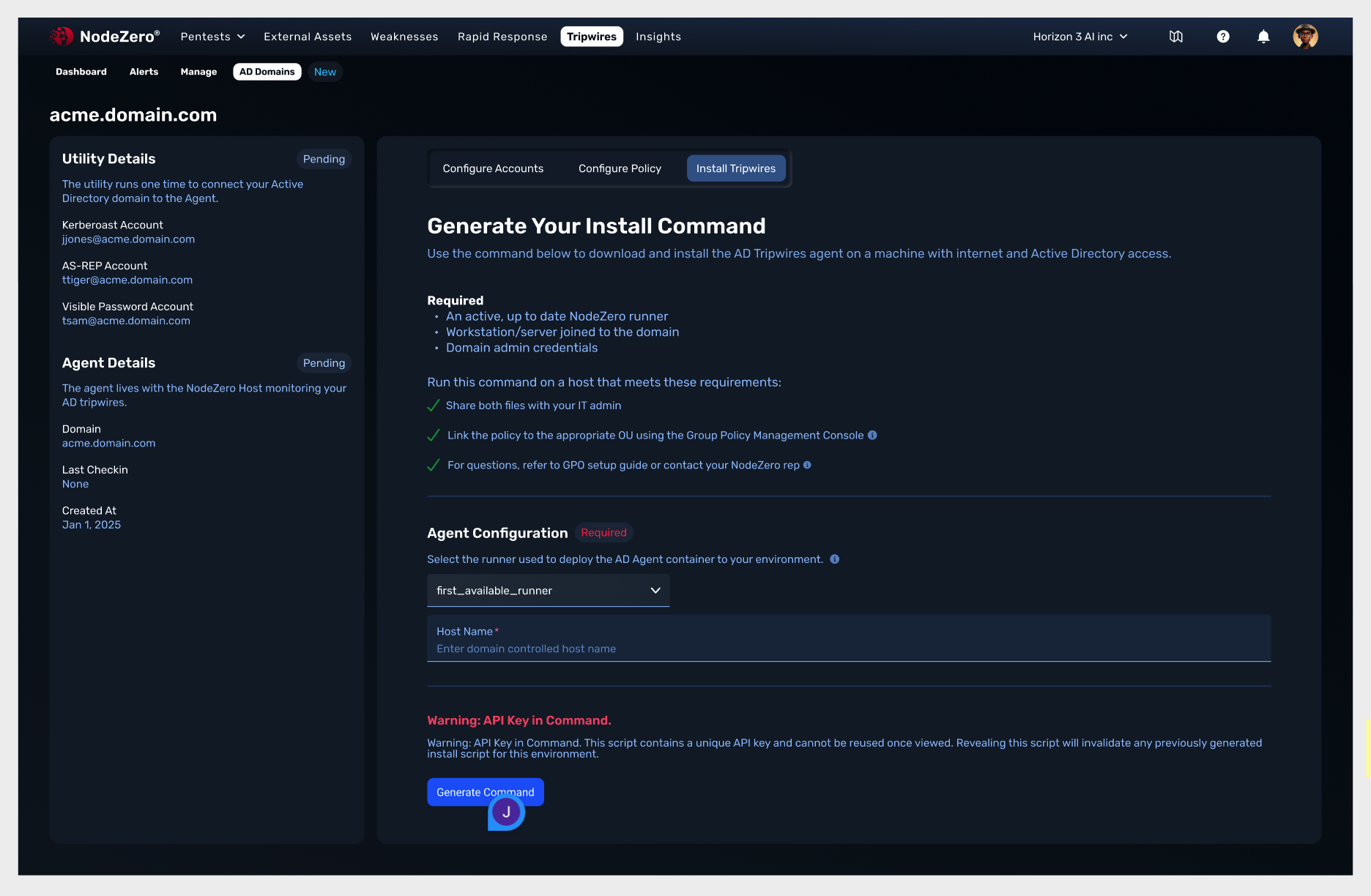Open the user profile avatar
The height and width of the screenshot is (896, 1371).
pos(1305,37)
